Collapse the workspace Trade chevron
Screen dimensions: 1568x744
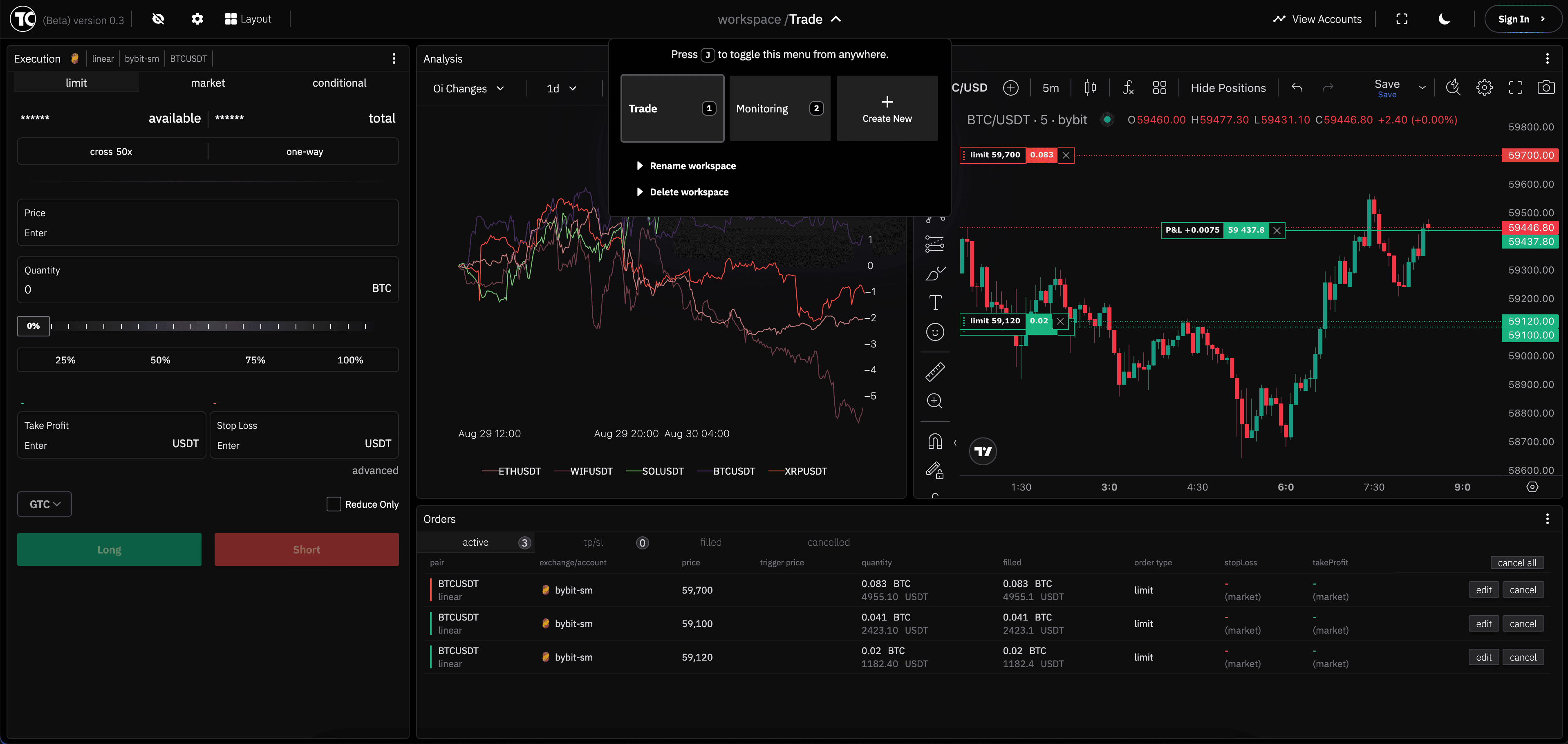click(836, 19)
